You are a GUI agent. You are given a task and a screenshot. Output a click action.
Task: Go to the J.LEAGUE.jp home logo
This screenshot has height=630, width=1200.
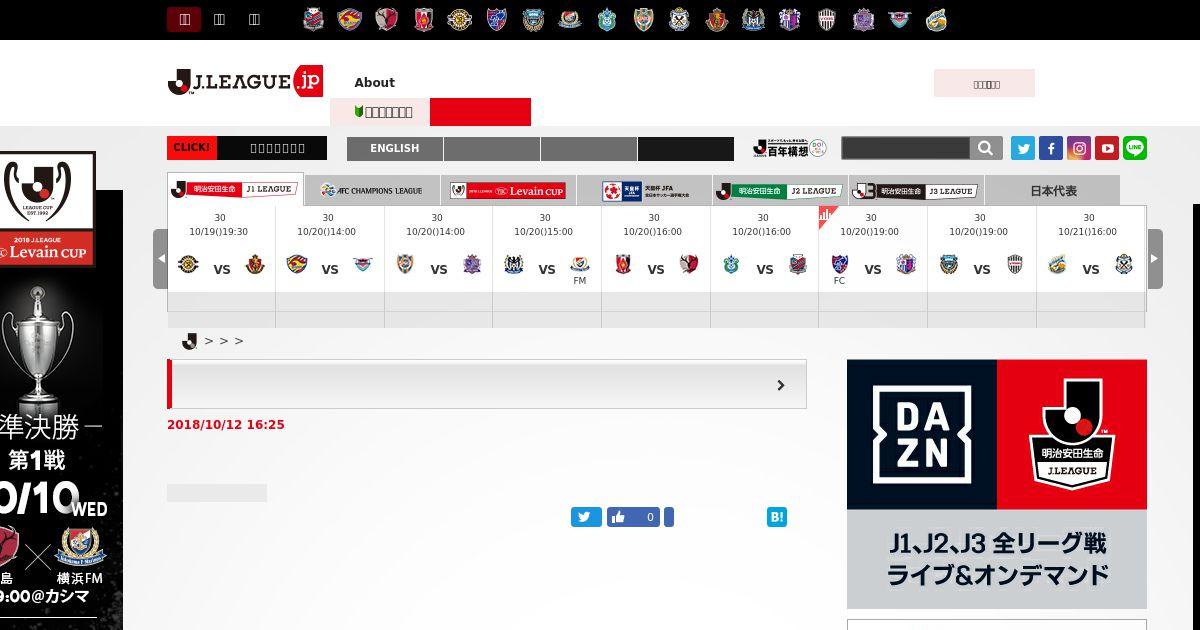[245, 81]
